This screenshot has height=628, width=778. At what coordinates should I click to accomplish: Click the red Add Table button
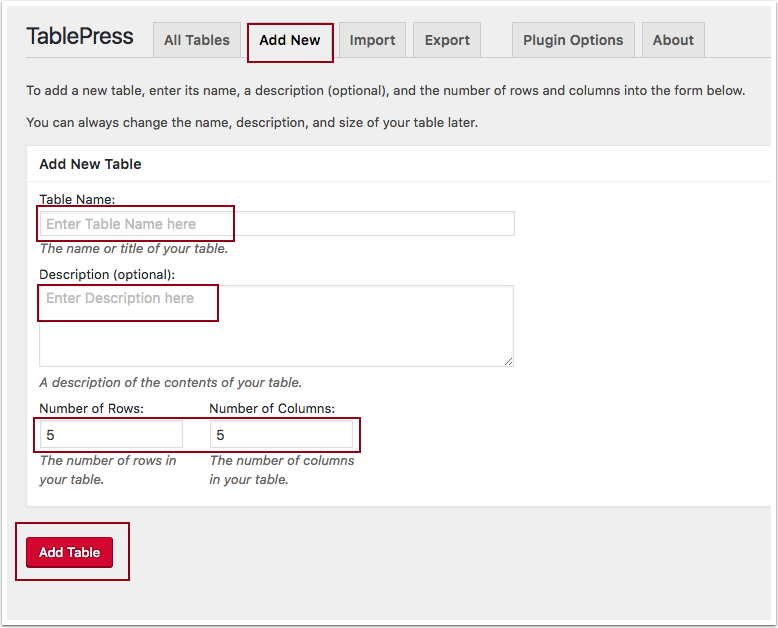[69, 552]
